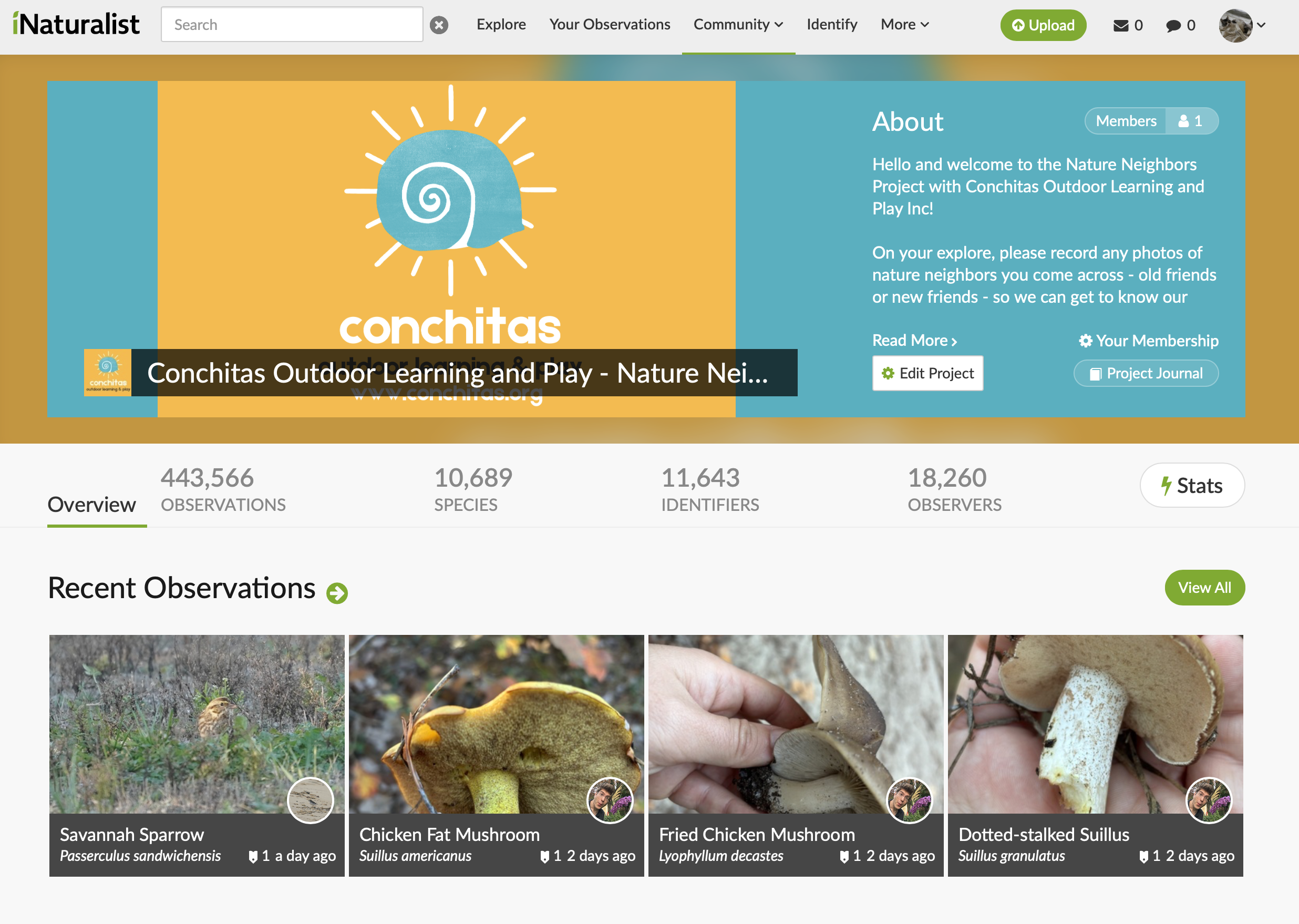Expand the More dropdown menu
The width and height of the screenshot is (1299, 924).
pos(905,25)
